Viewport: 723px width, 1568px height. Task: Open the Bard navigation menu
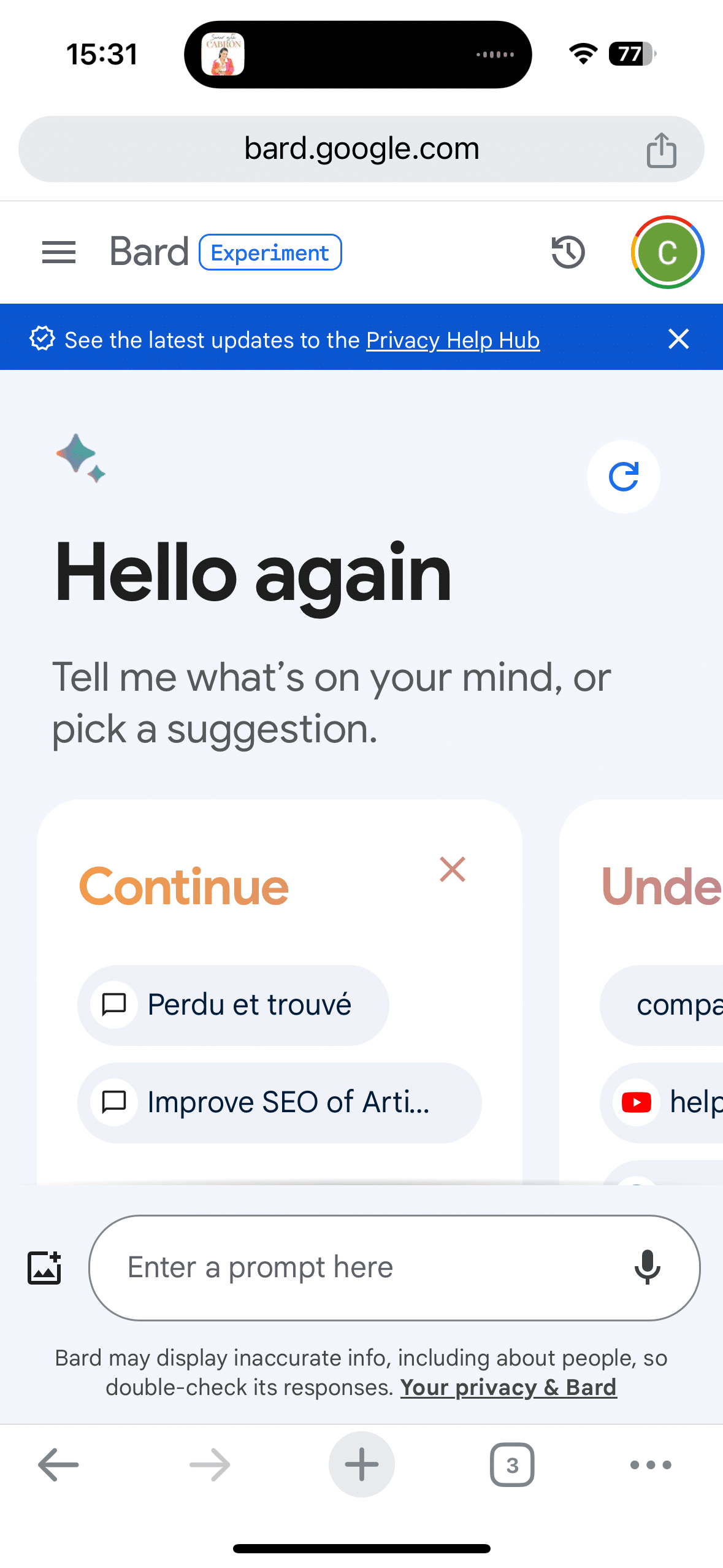pos(58,252)
